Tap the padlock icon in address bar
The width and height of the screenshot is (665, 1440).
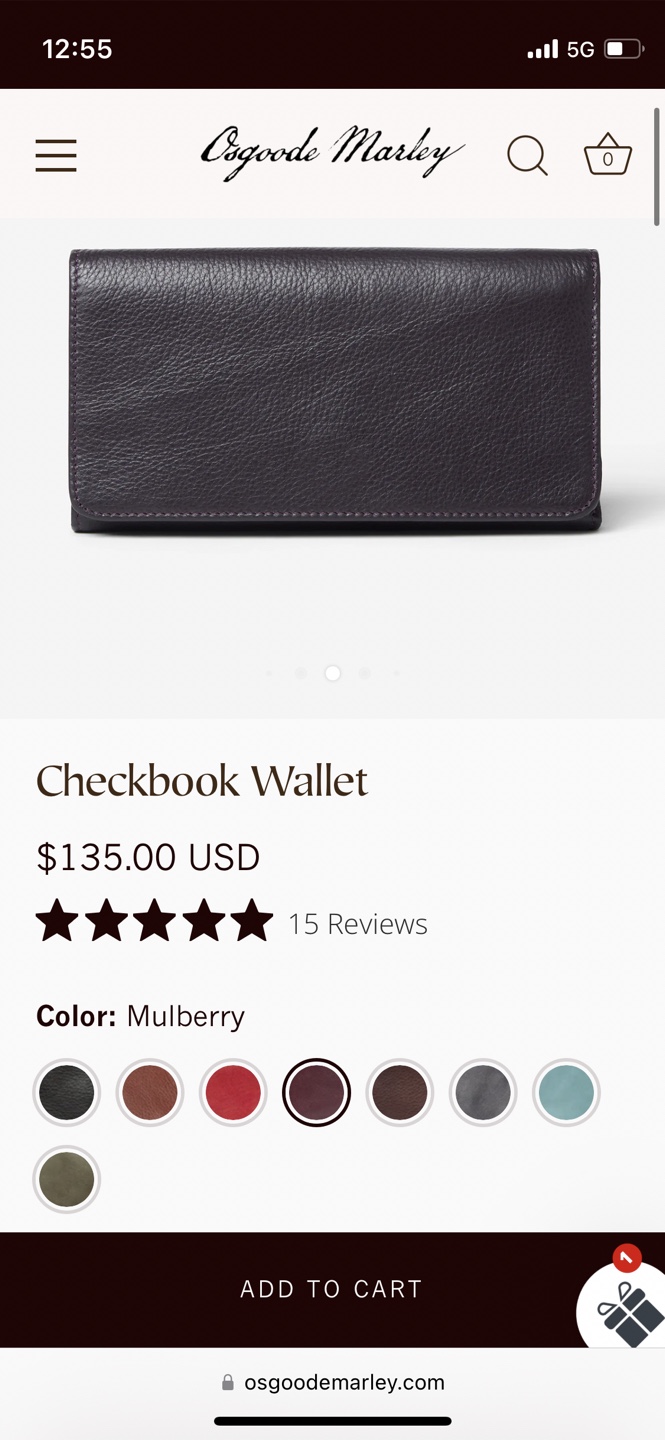[x=228, y=1383]
